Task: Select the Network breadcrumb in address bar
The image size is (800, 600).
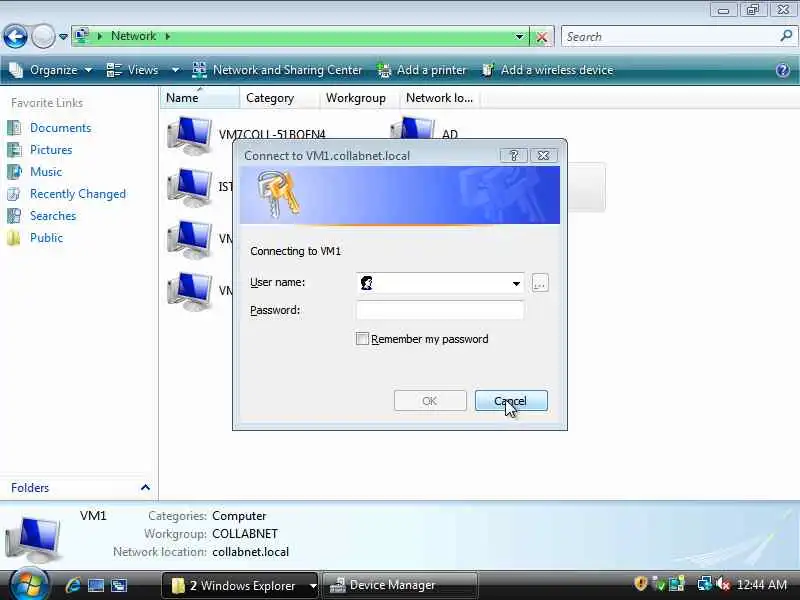Action: pyautogui.click(x=133, y=36)
